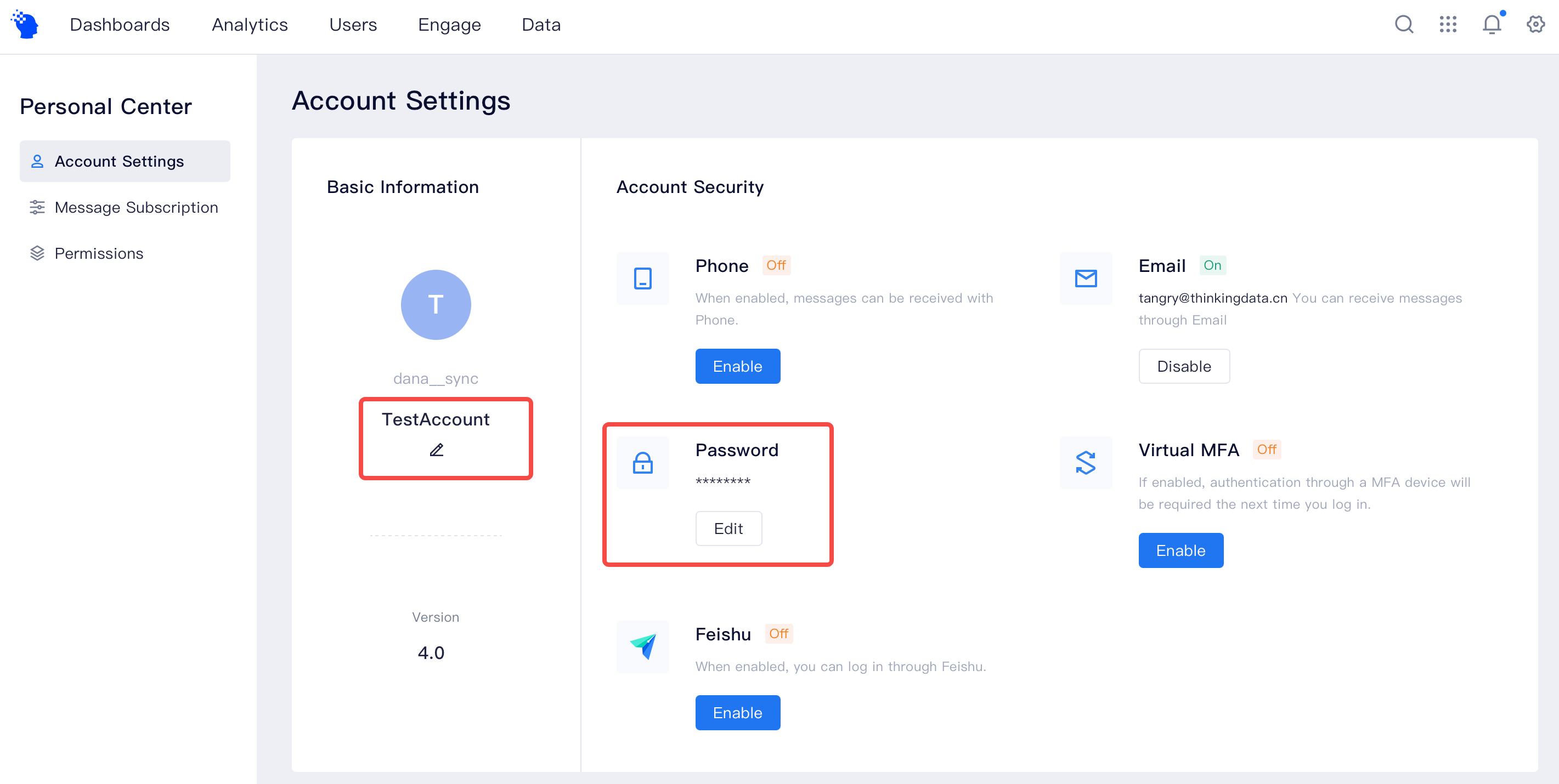The image size is (1559, 784).
Task: Select Permissions in sidebar
Action: (x=125, y=253)
